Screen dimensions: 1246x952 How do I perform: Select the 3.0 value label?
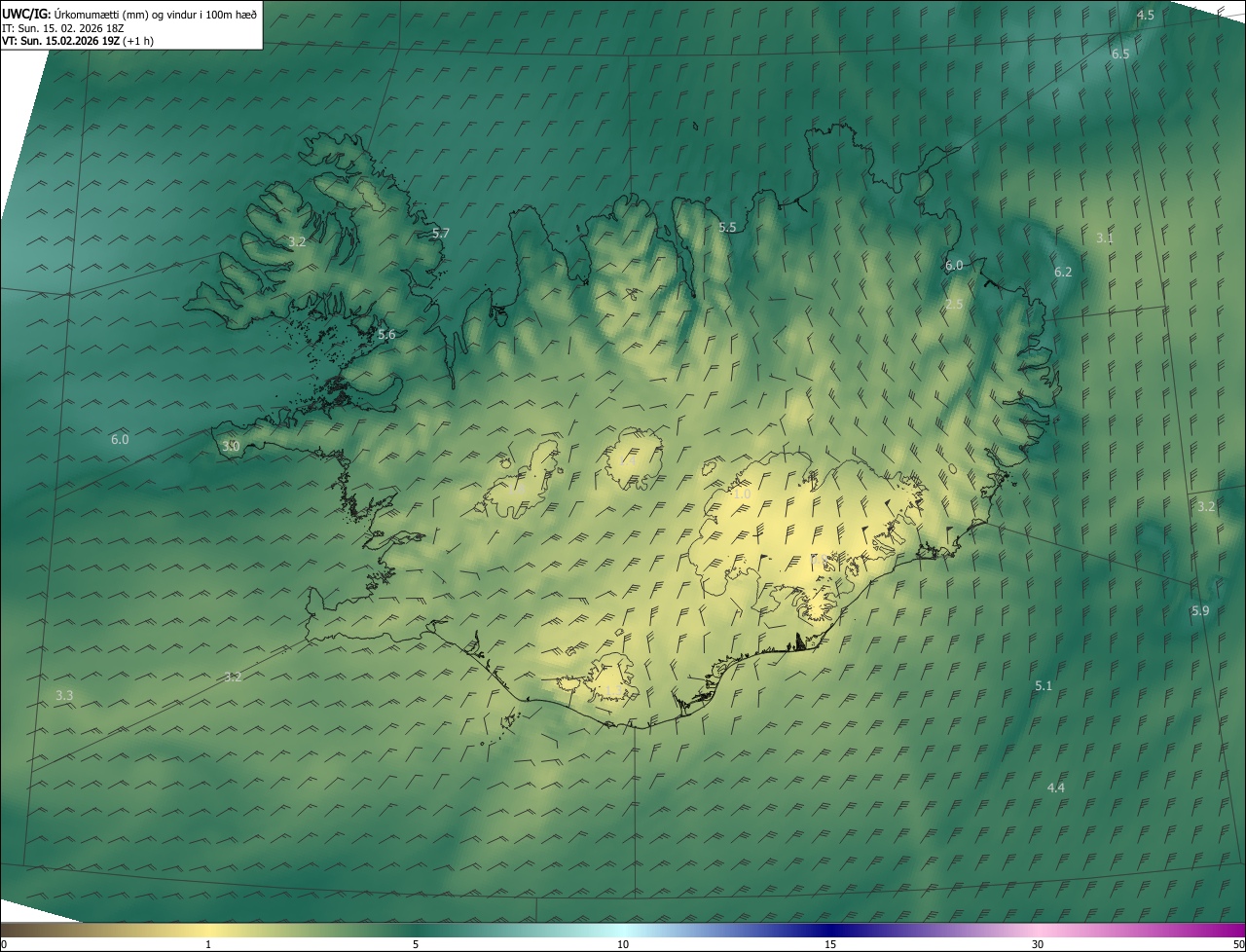pyautogui.click(x=231, y=446)
